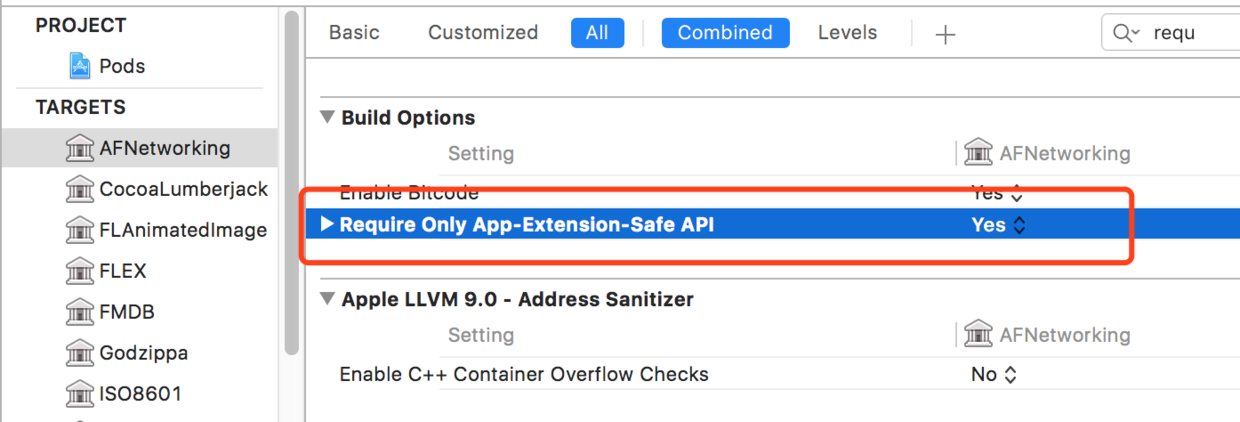Collapse the Build Options section
The image size is (1240, 422).
pos(327,117)
